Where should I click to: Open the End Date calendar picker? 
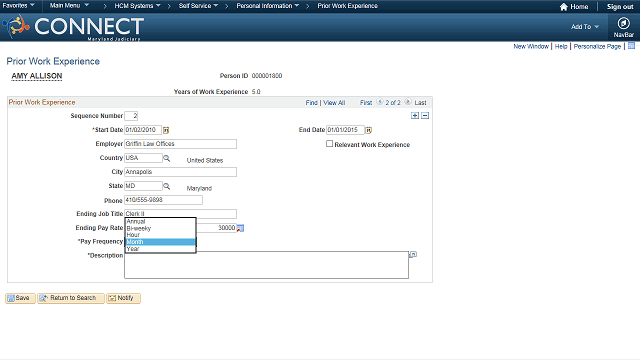tap(369, 130)
